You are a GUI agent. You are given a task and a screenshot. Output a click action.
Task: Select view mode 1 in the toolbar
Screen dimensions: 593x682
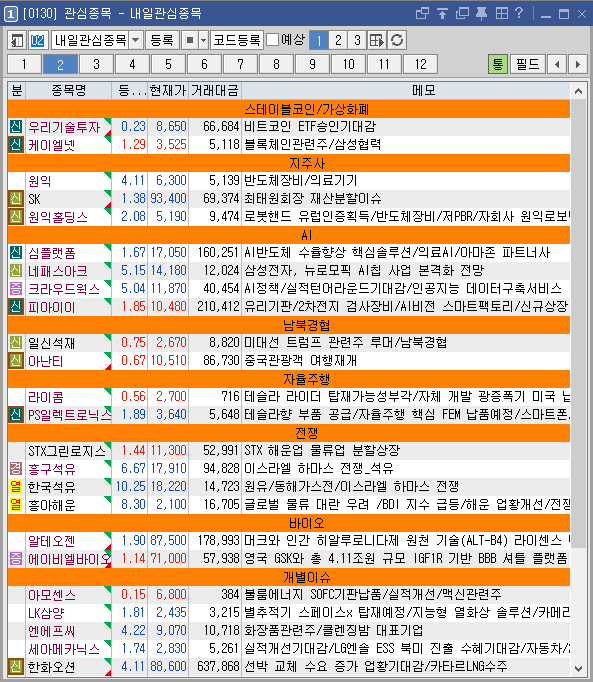318,40
